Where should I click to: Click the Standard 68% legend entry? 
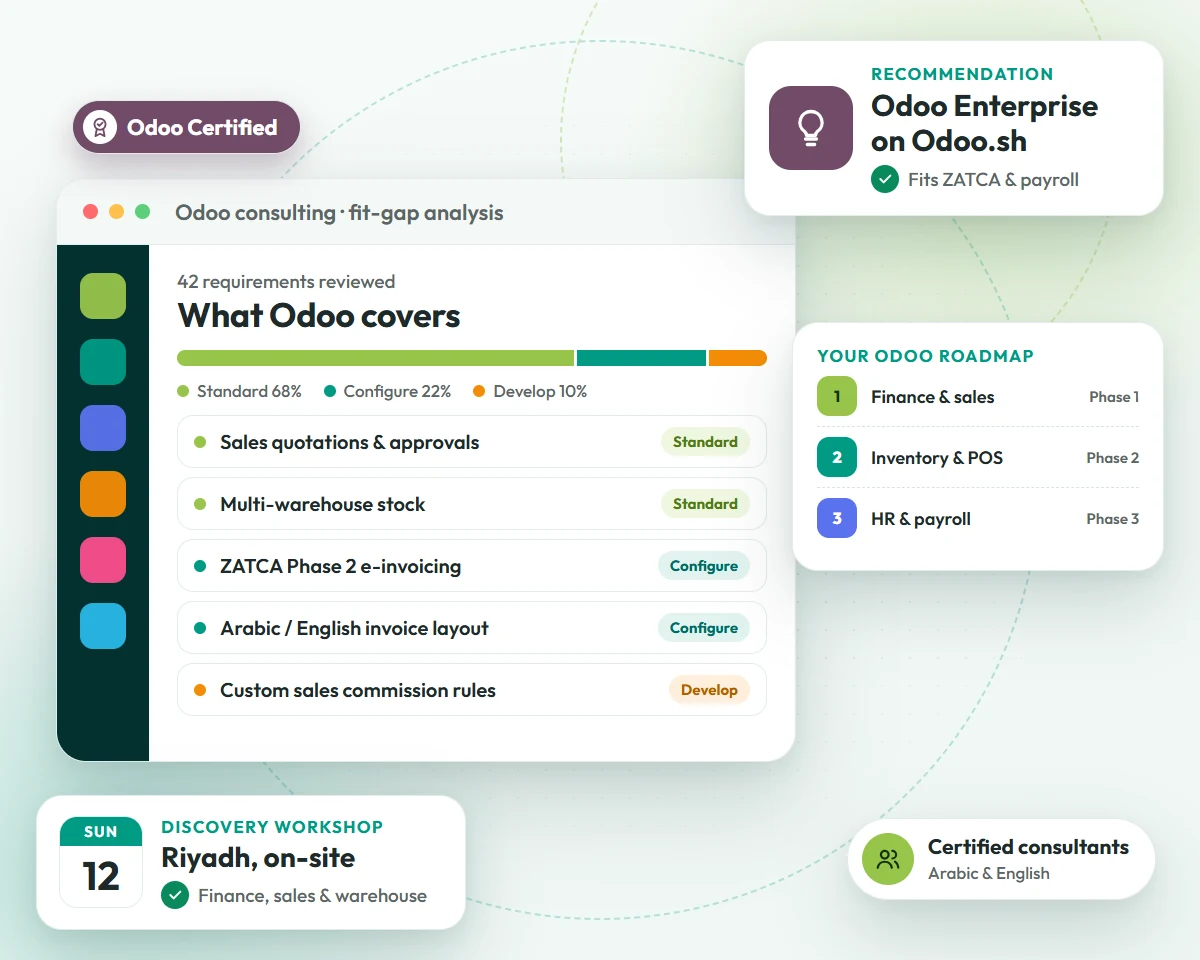[240, 391]
